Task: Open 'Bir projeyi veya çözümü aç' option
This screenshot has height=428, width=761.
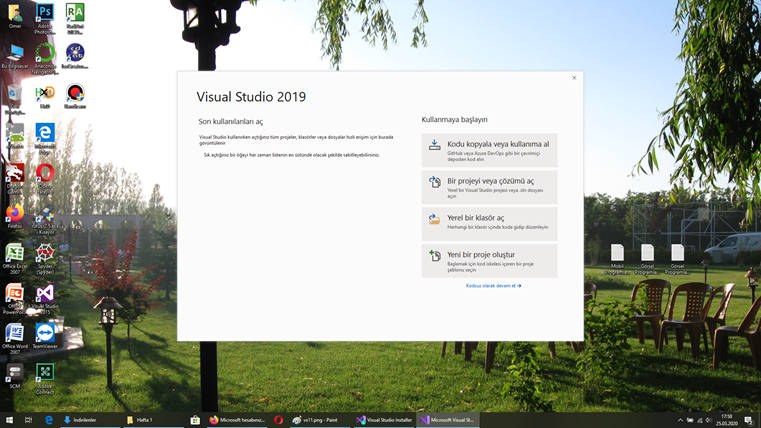Action: point(489,186)
